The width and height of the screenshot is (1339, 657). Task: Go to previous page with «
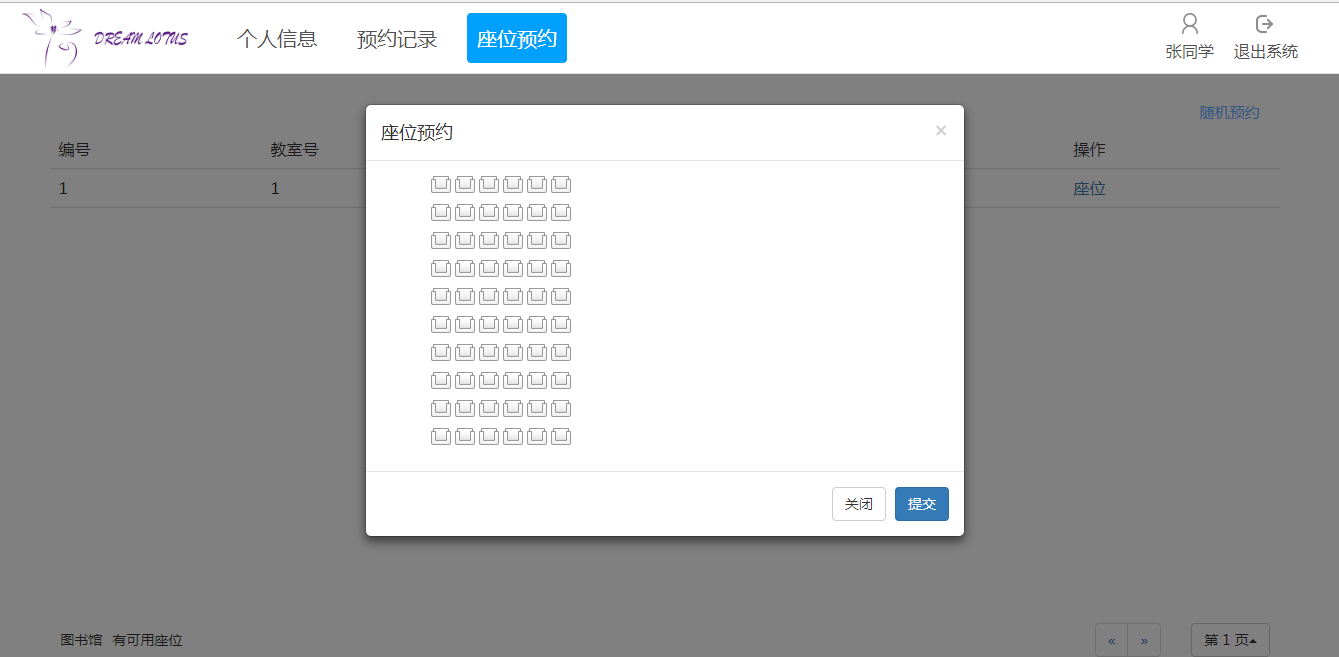[1112, 640]
